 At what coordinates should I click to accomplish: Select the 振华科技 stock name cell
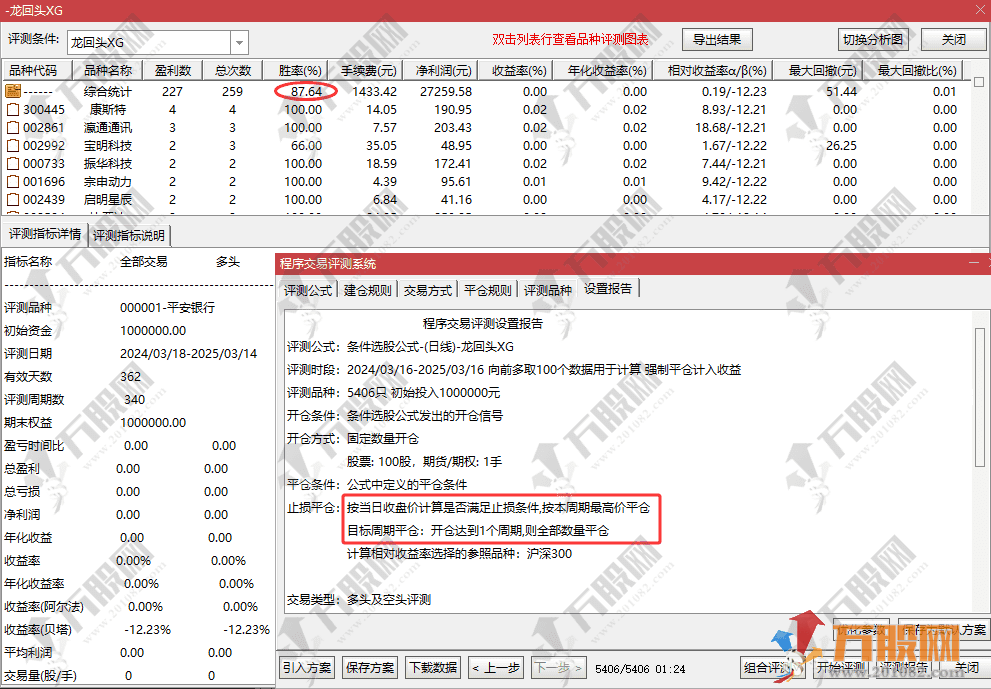click(x=107, y=164)
